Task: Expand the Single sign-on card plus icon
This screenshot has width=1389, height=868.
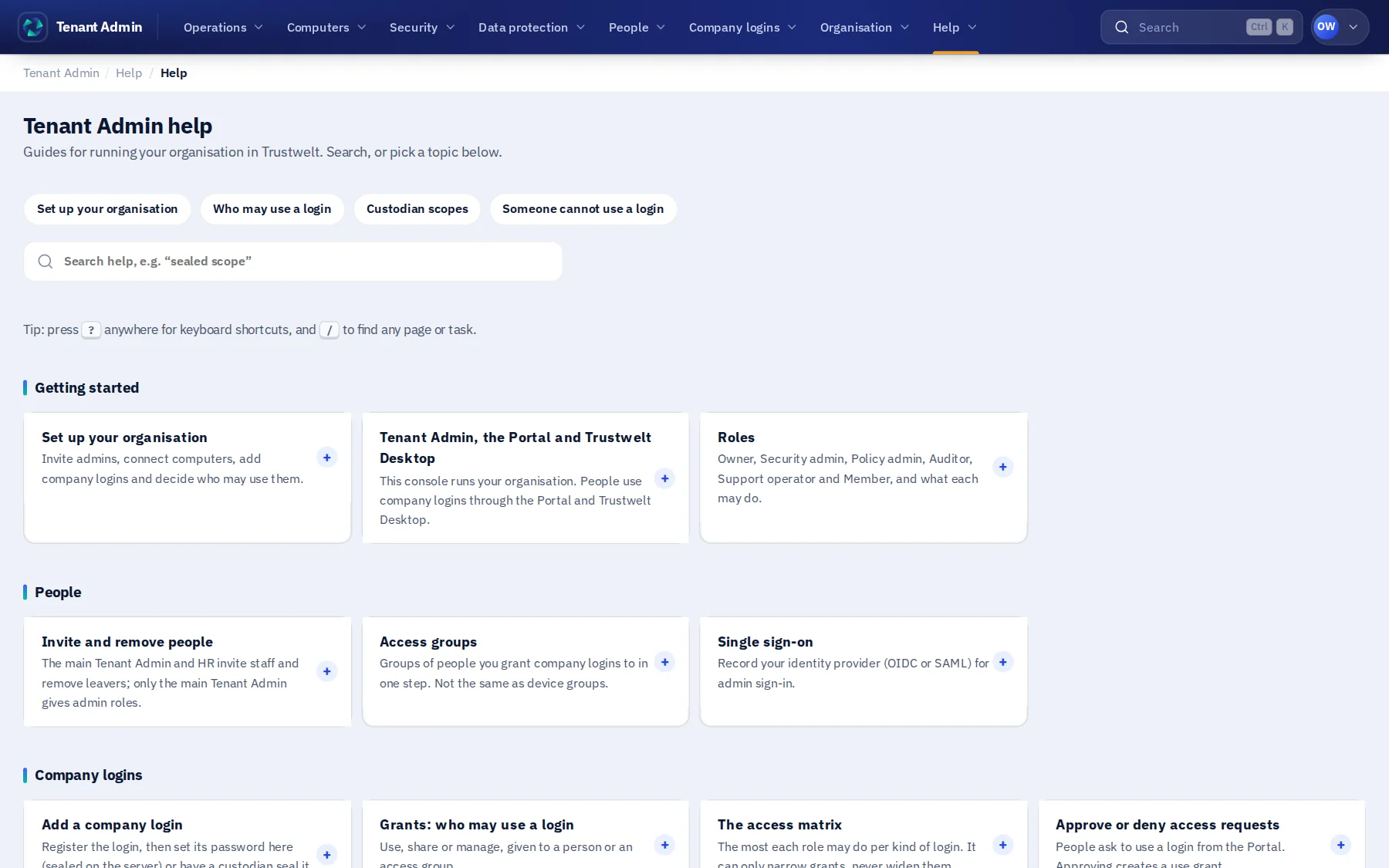Action: tap(1002, 662)
